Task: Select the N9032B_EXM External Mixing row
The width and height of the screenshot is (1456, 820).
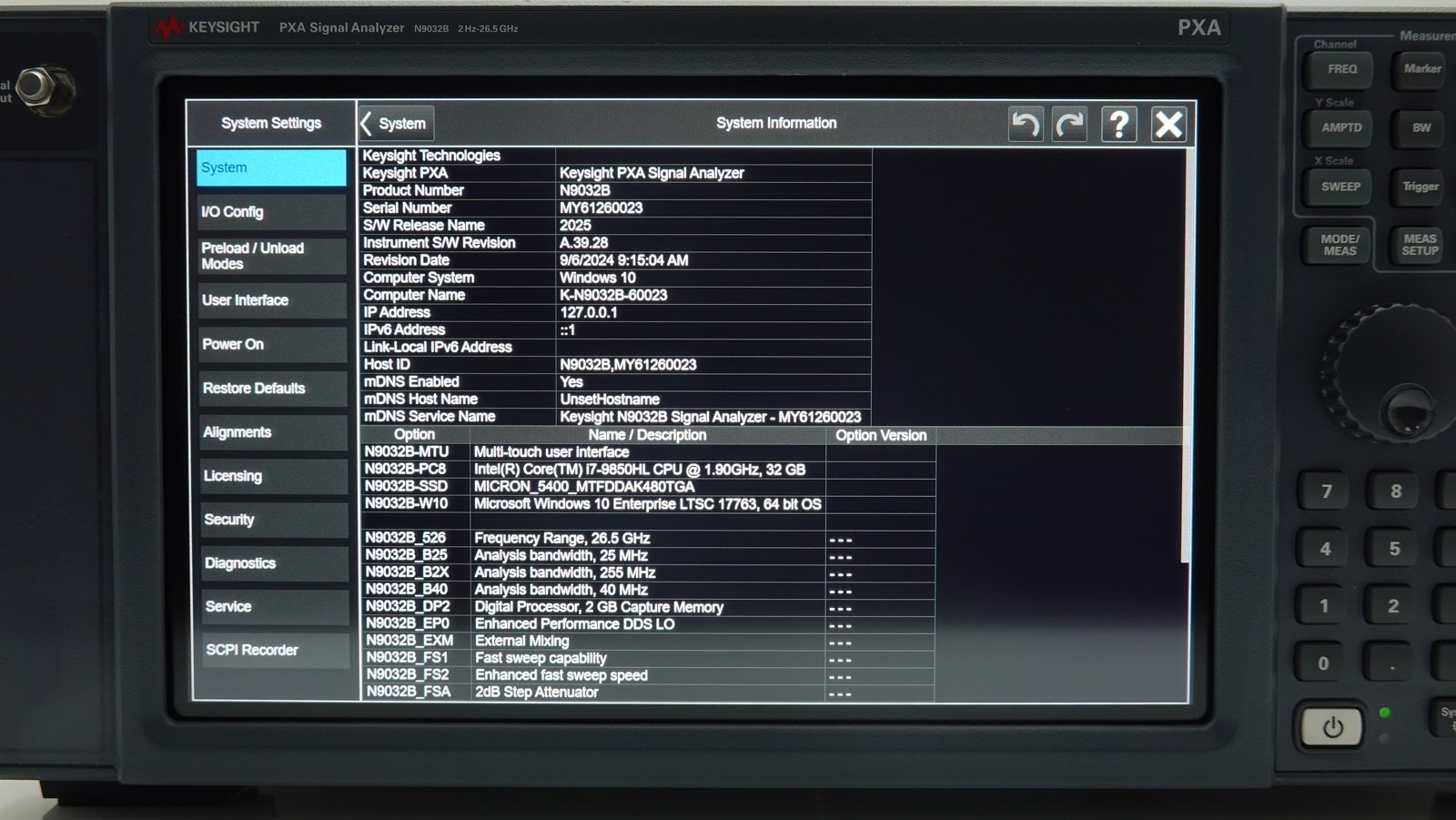Action: 648,641
